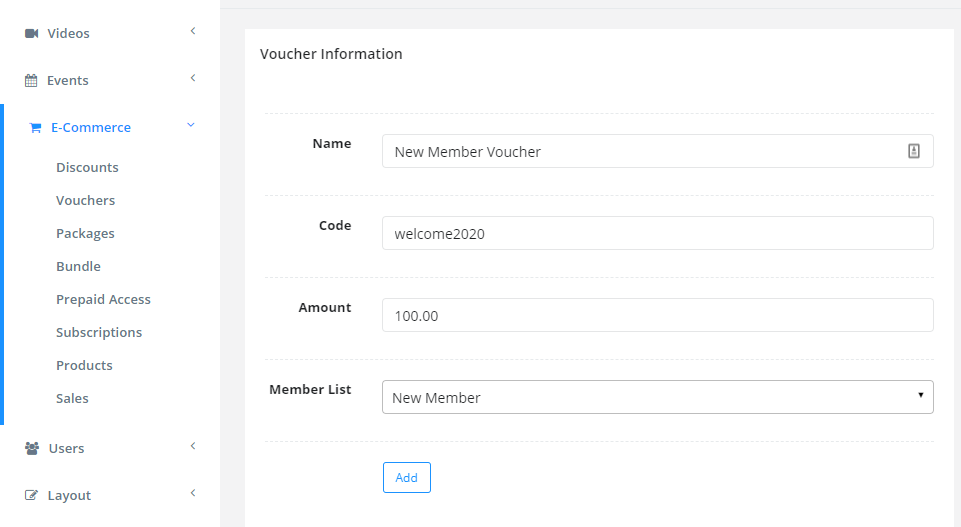This screenshot has width=961, height=527.
Task: Focus the Code field containing welcome2020
Action: pos(658,233)
